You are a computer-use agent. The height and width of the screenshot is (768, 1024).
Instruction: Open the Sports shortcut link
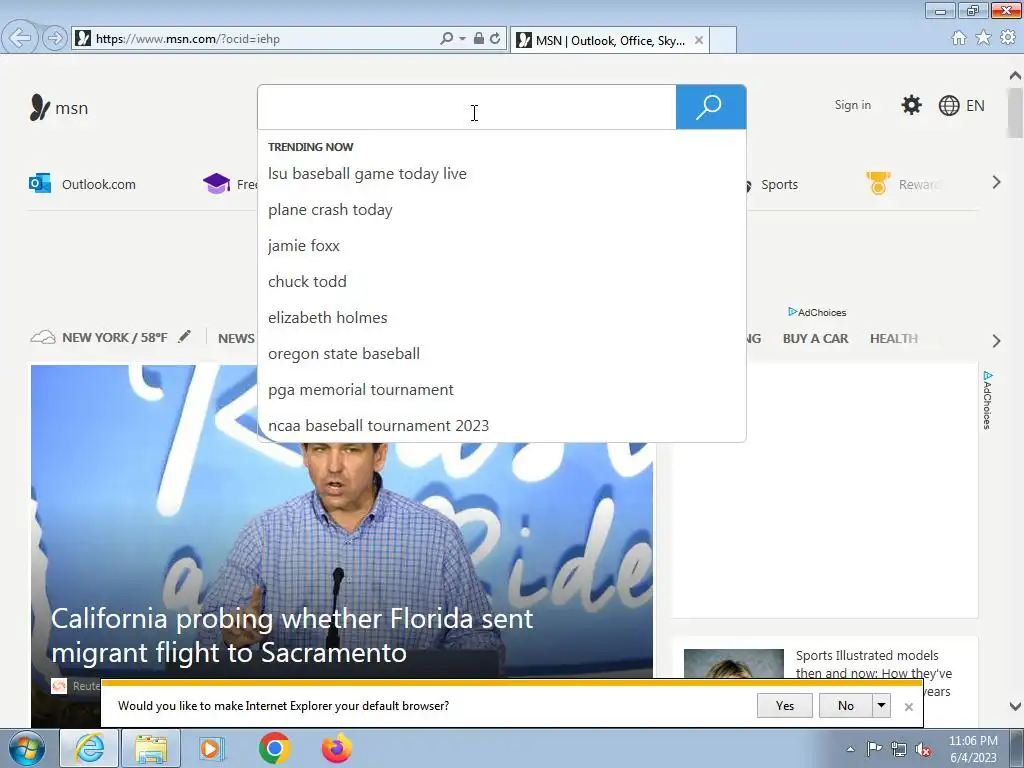point(779,185)
